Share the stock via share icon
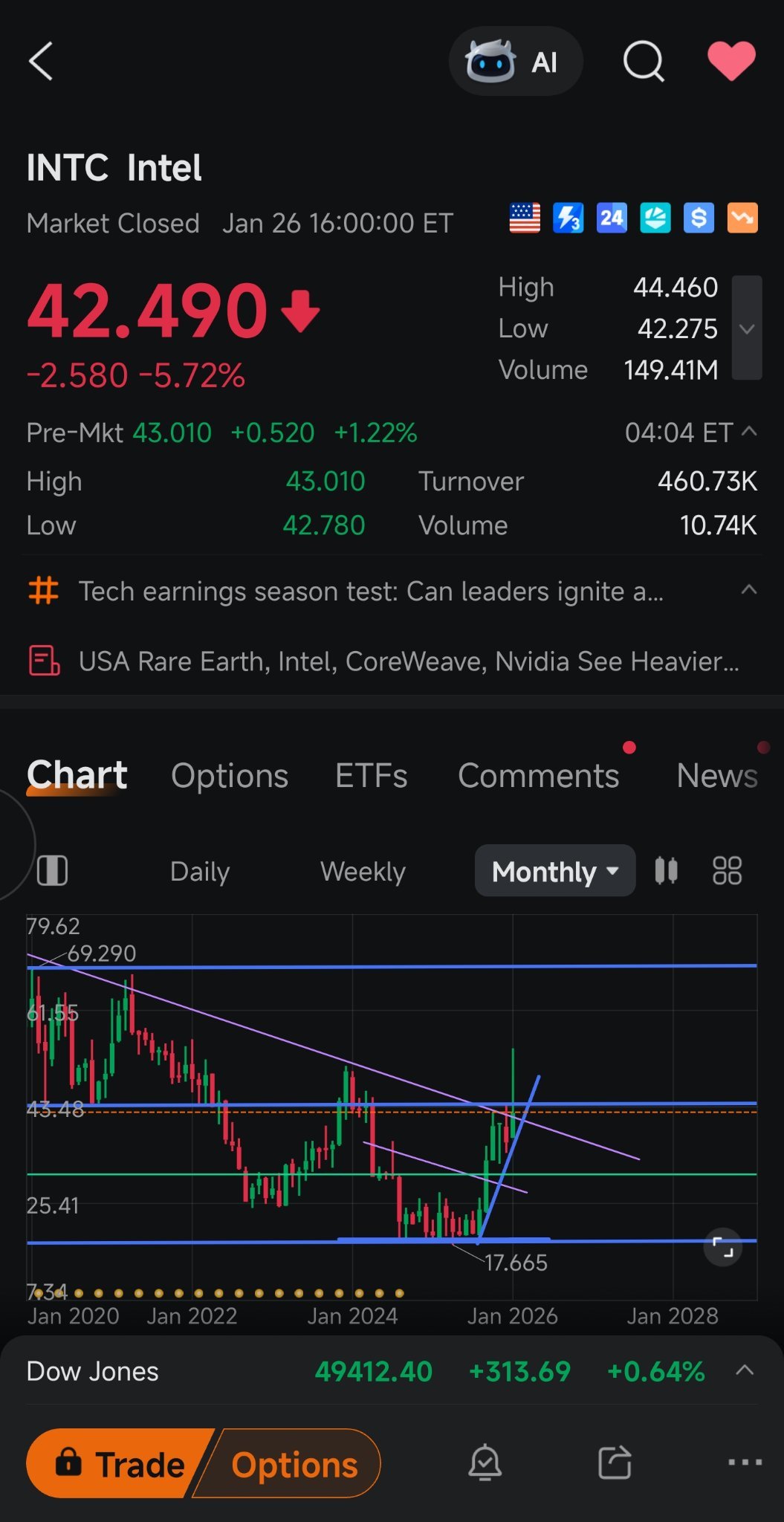This screenshot has height=1522, width=784. tap(615, 1463)
